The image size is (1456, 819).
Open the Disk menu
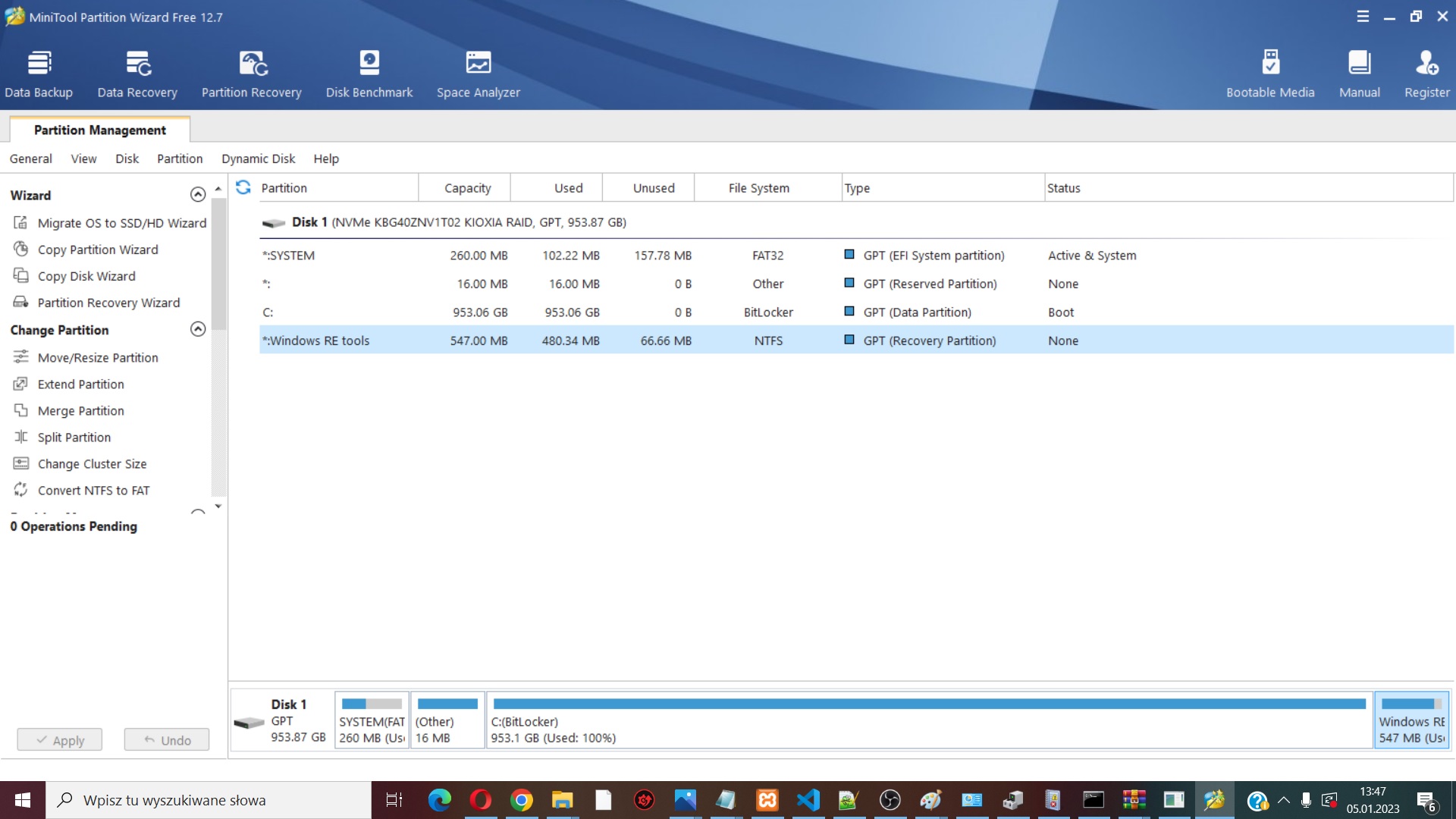pyautogui.click(x=127, y=158)
